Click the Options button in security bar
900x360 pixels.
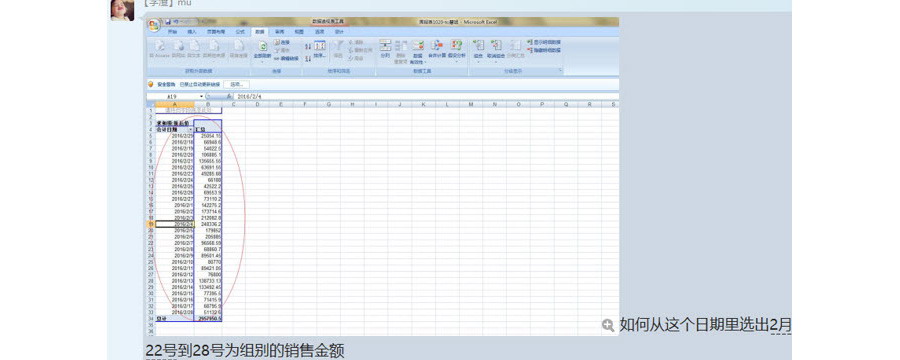236,84
